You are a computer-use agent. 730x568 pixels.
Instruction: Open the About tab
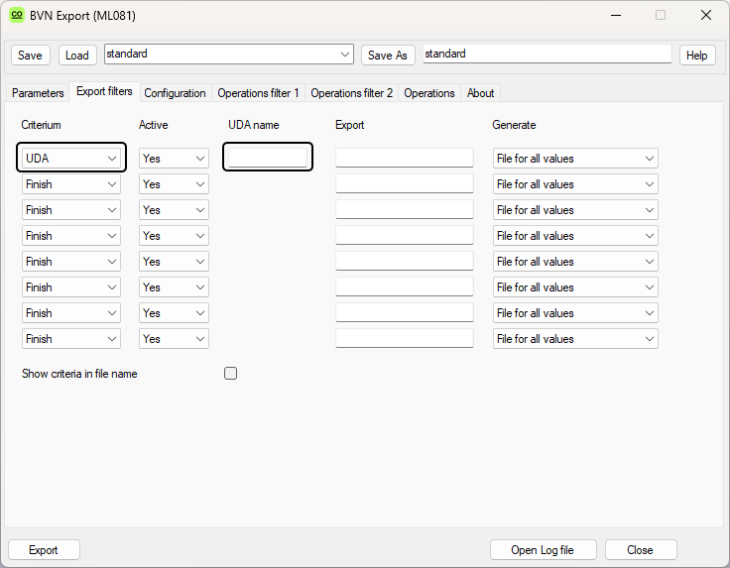coord(480,93)
